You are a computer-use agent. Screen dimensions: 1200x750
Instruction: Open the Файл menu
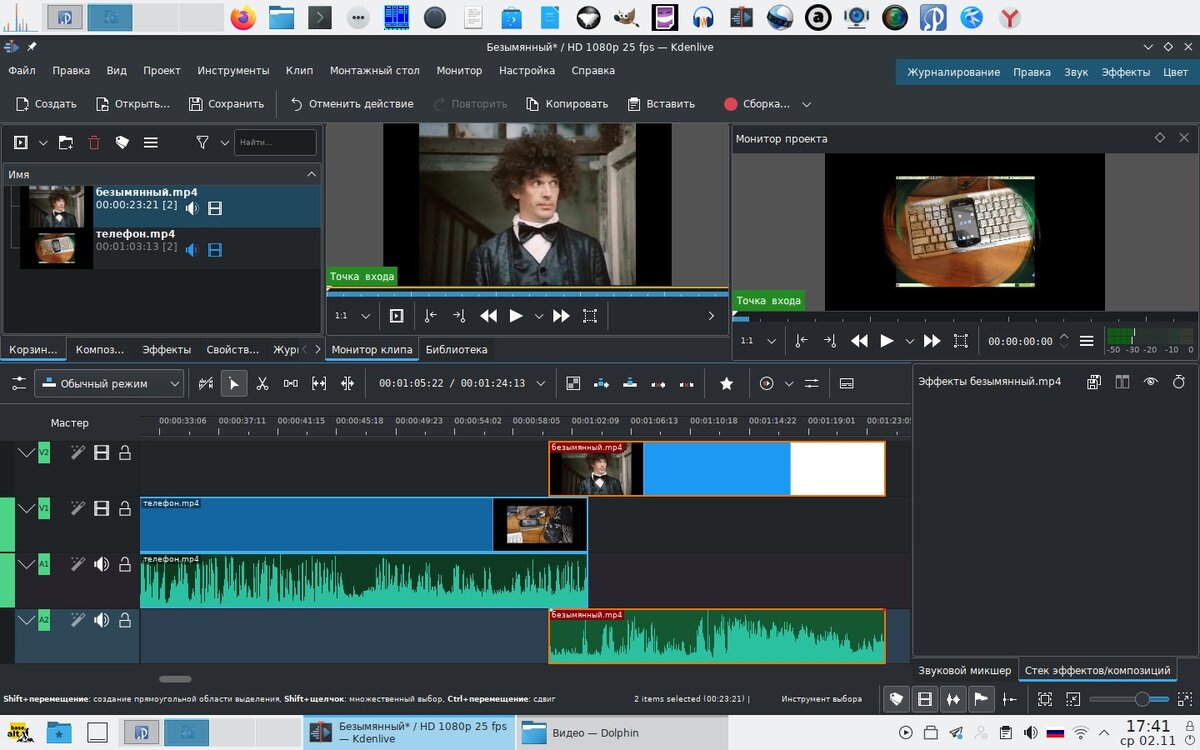click(x=22, y=71)
